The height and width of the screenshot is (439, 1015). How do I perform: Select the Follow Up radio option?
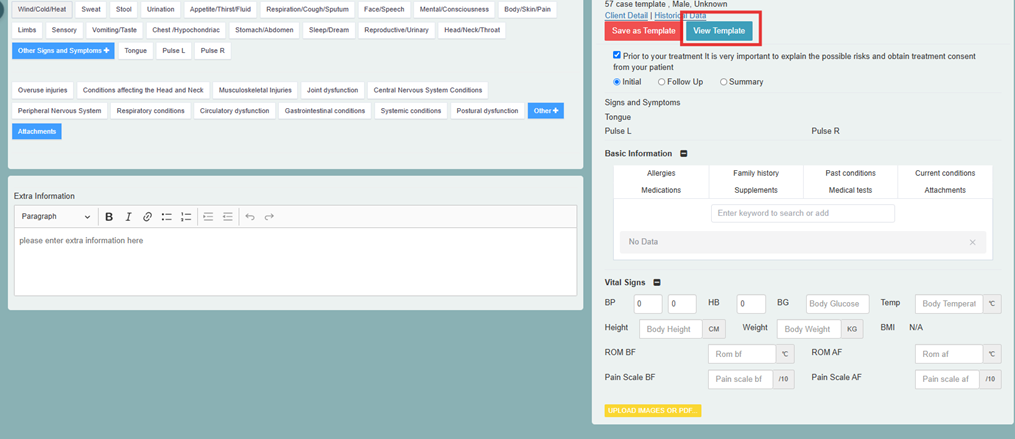click(x=662, y=82)
